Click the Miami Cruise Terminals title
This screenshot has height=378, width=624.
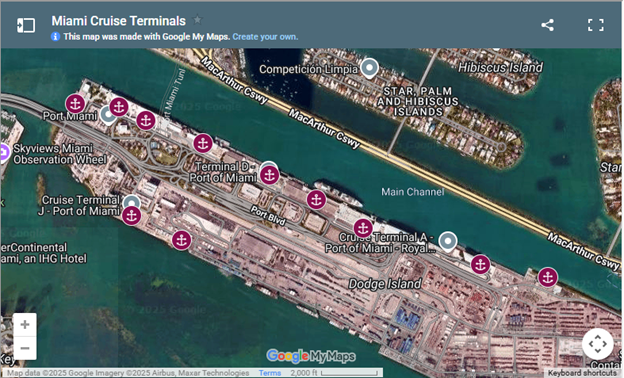pos(119,21)
